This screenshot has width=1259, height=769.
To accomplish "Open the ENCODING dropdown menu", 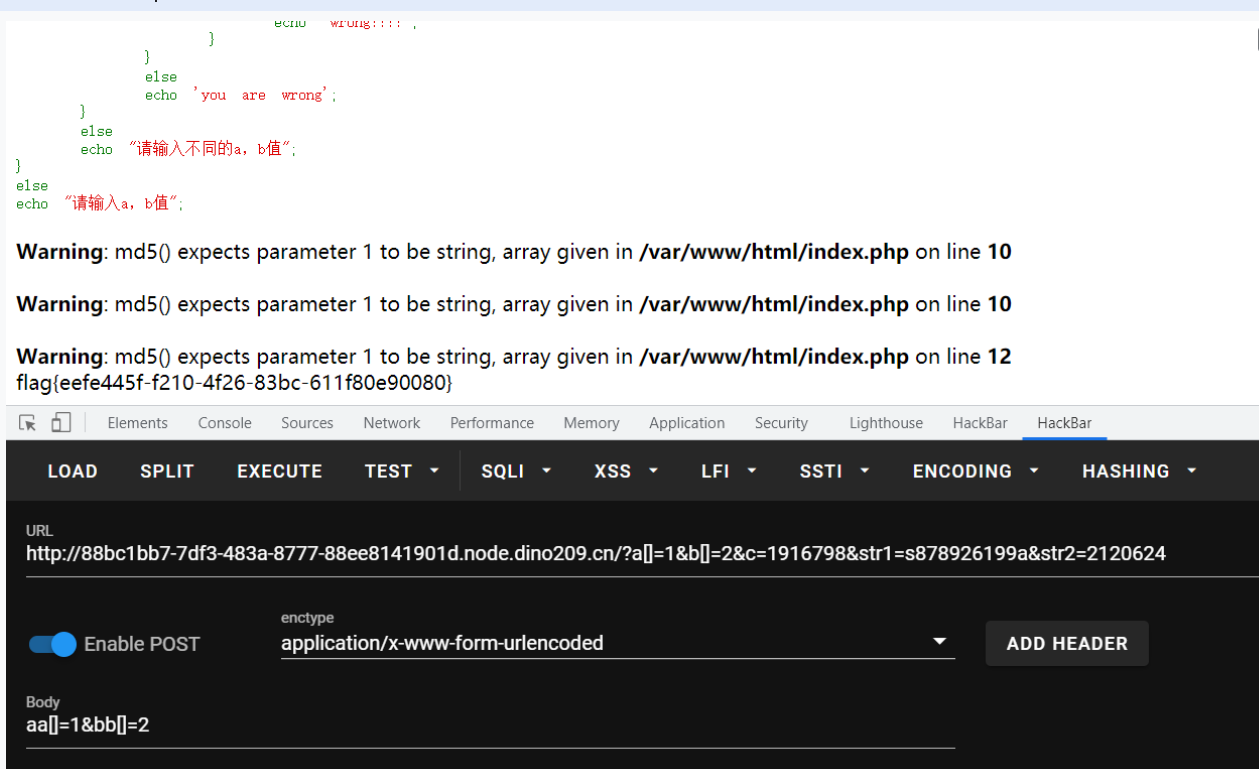I will 975,471.
